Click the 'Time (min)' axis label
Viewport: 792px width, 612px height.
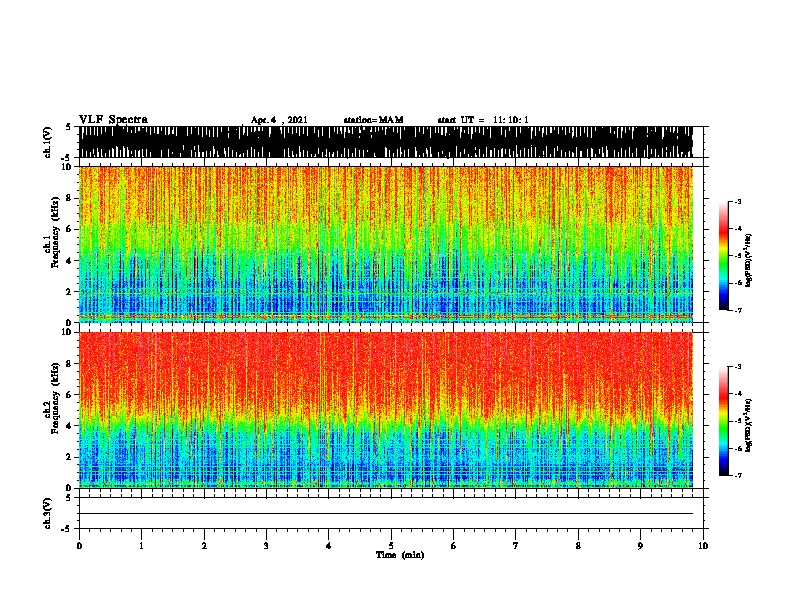click(x=400, y=555)
